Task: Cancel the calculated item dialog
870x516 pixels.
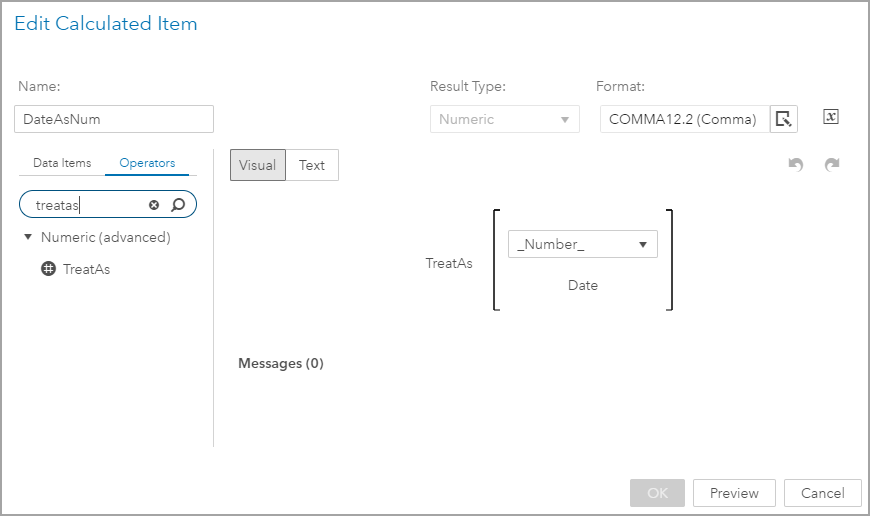Action: (x=823, y=493)
